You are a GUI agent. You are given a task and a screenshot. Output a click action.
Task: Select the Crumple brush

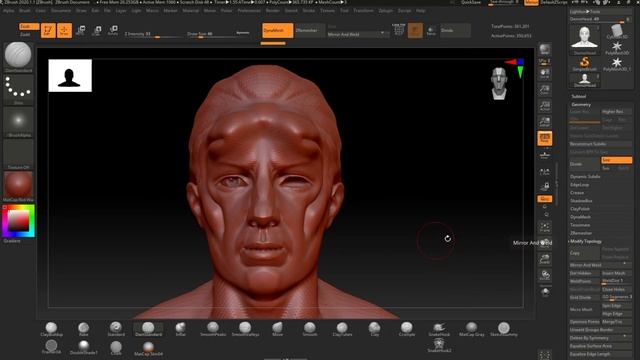[407, 330]
